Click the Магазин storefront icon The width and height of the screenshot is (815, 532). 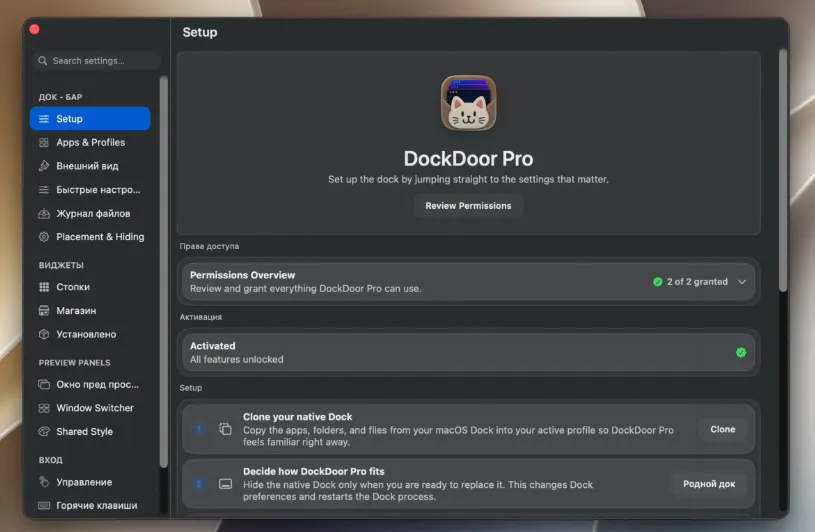(44, 311)
